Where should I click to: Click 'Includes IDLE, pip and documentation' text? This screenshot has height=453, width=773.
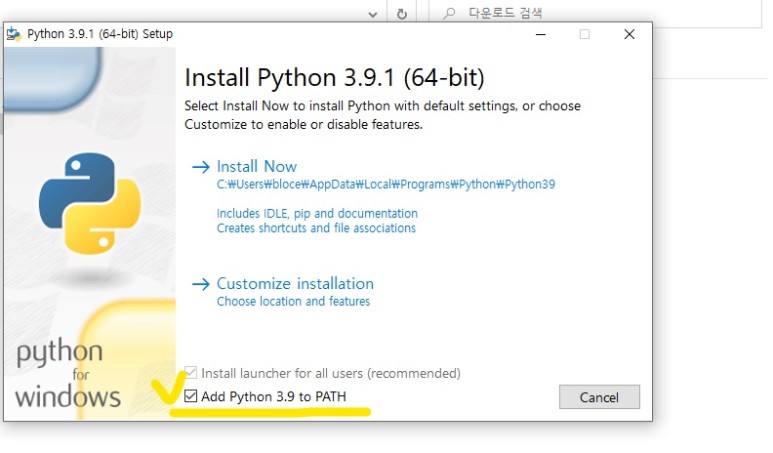coord(317,213)
